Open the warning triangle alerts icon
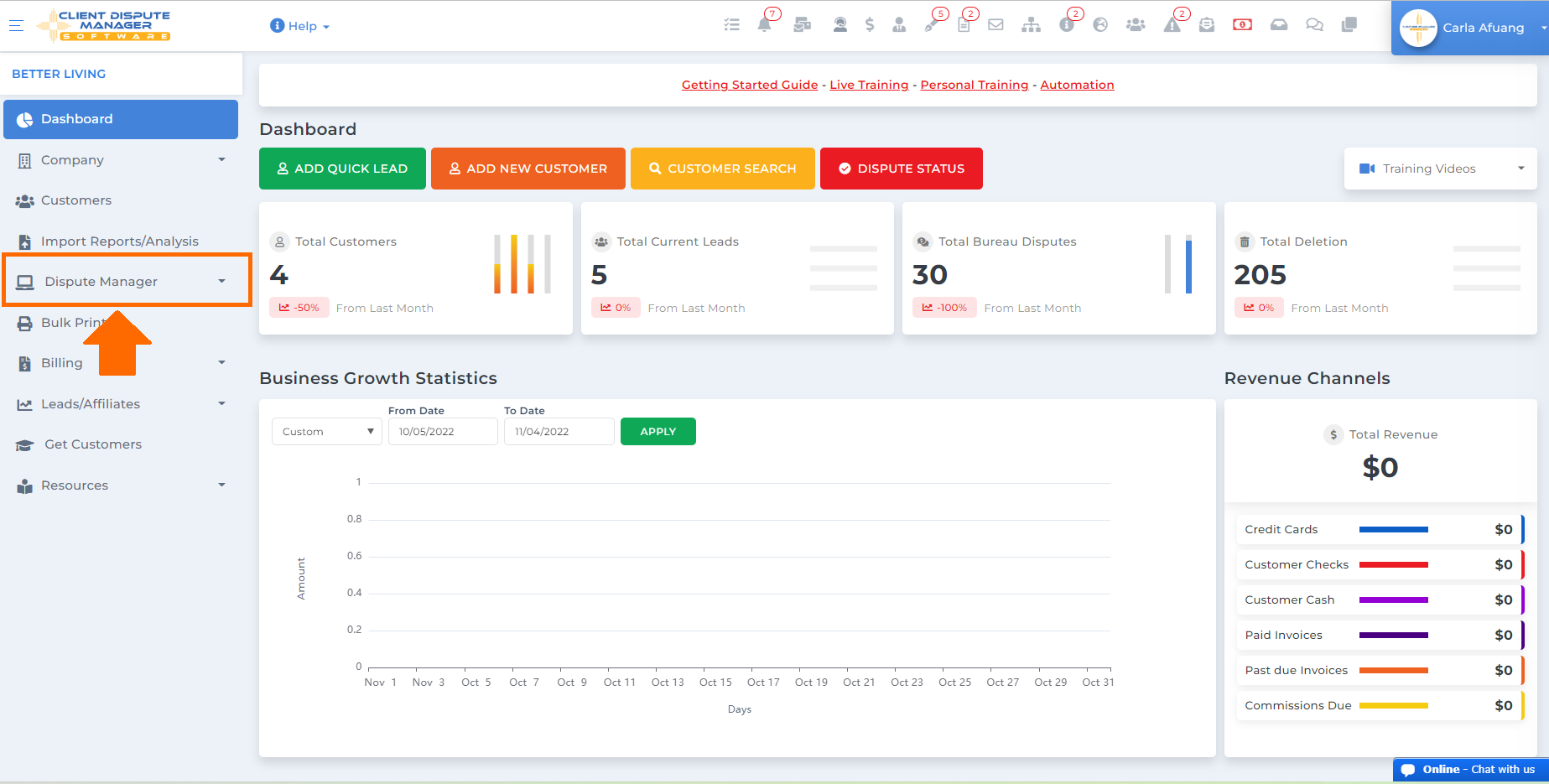 [x=1172, y=25]
